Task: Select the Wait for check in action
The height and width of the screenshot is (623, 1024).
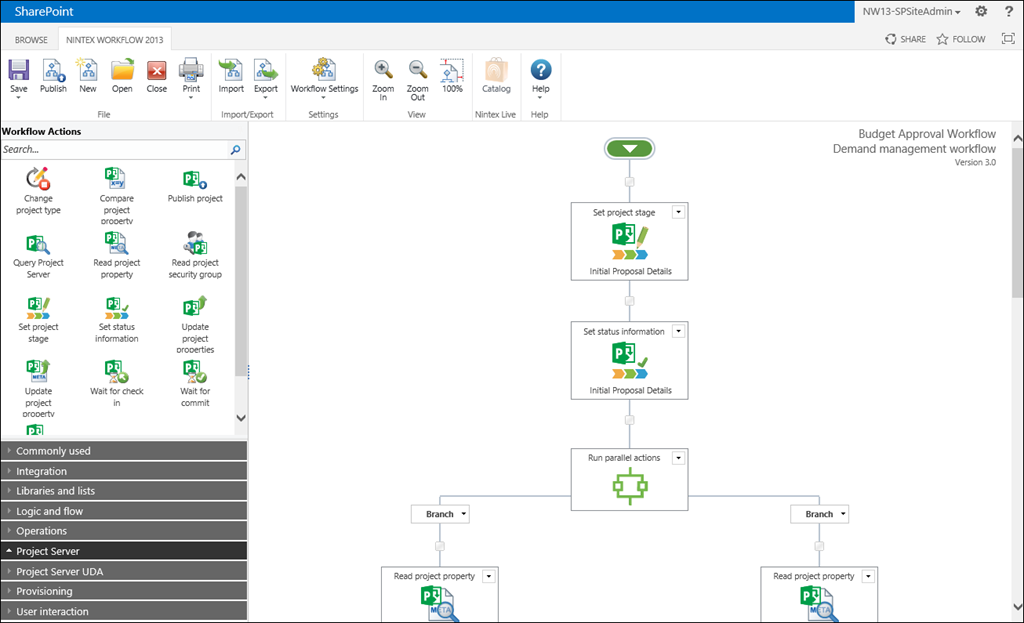Action: [116, 384]
